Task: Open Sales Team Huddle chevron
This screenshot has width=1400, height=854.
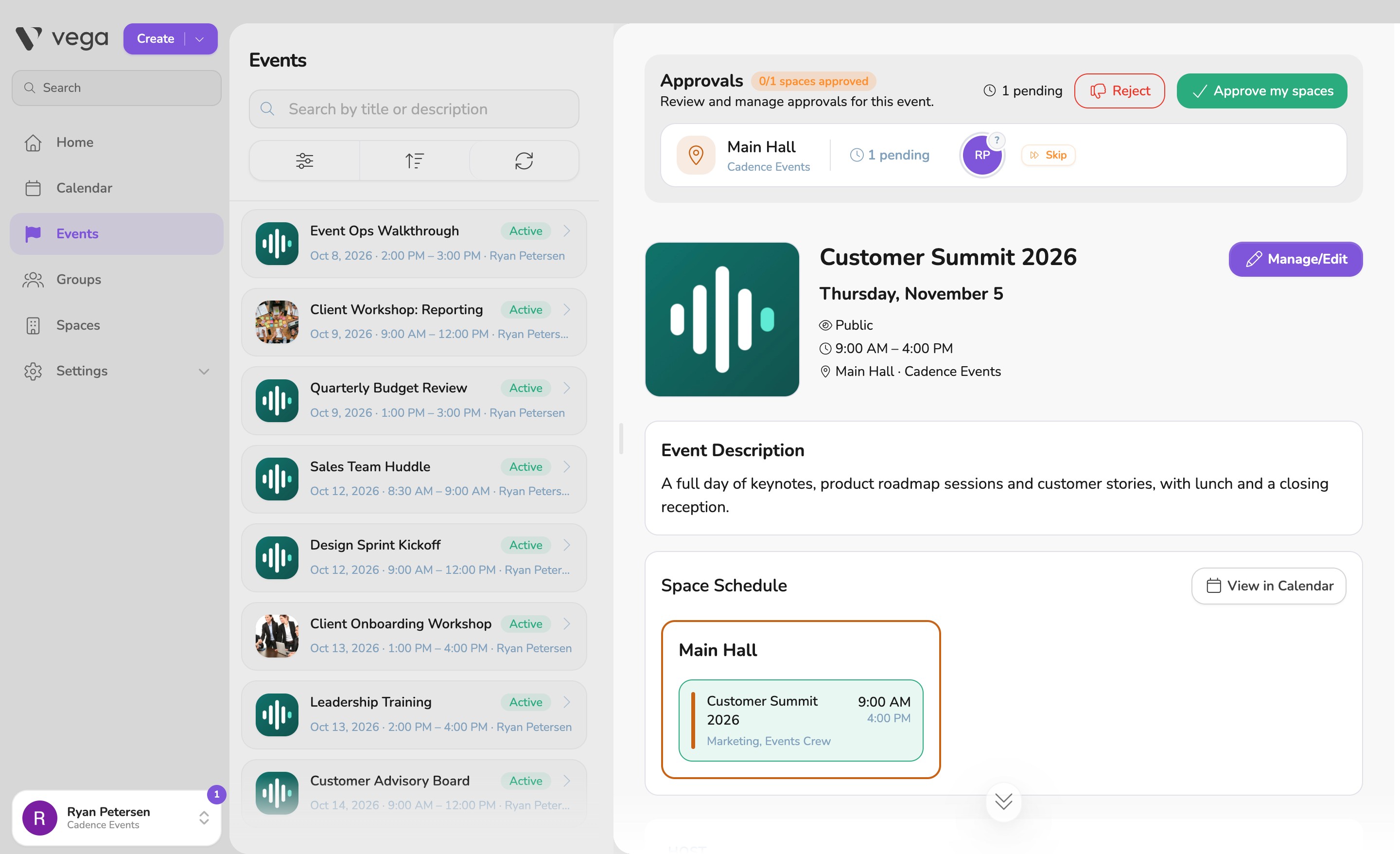Action: tap(566, 467)
